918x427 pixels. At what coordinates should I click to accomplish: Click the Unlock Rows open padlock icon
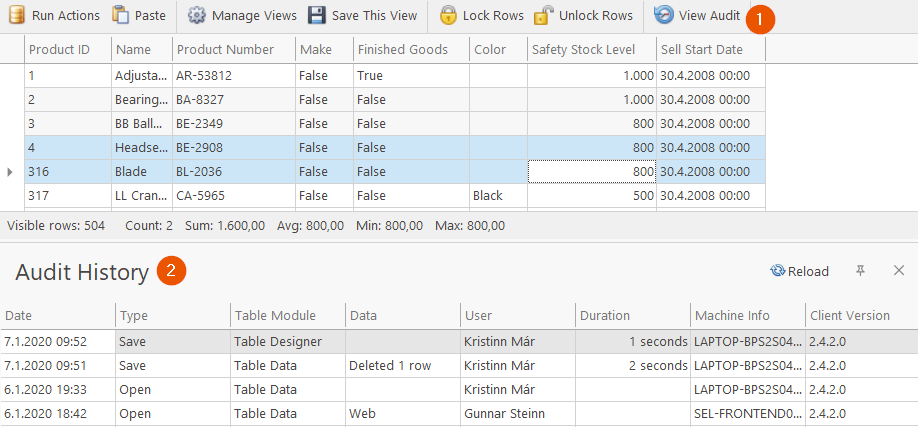(543, 15)
